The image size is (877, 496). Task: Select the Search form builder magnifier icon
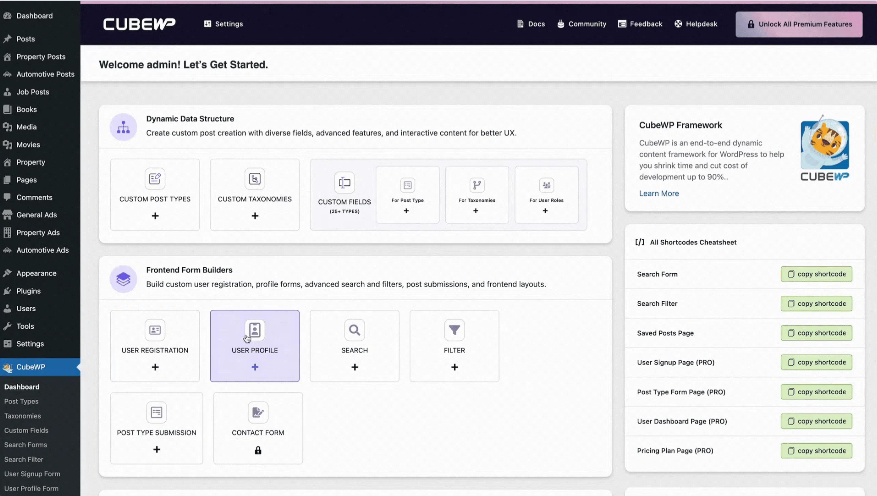(355, 330)
